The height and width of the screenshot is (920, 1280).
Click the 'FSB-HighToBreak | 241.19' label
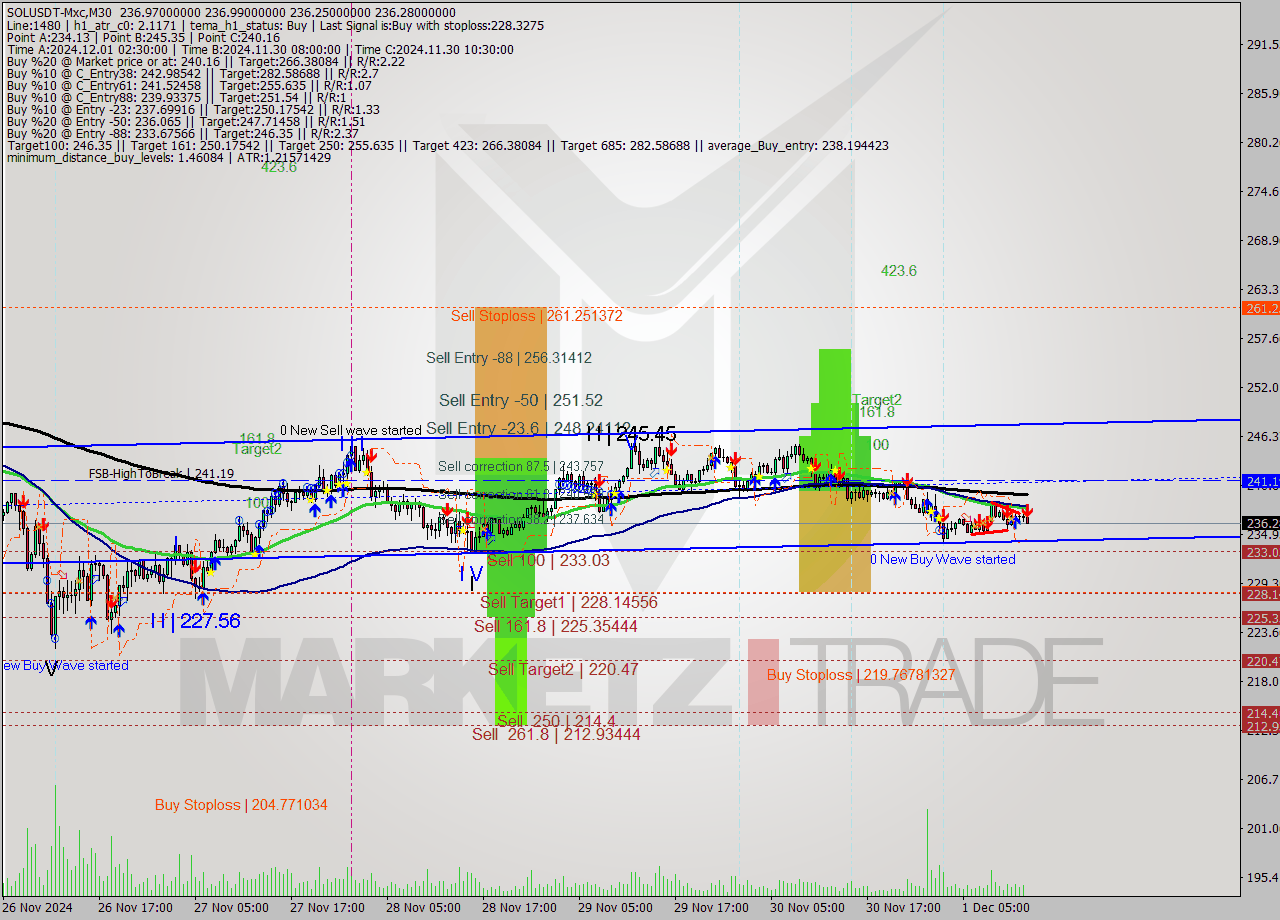161,474
